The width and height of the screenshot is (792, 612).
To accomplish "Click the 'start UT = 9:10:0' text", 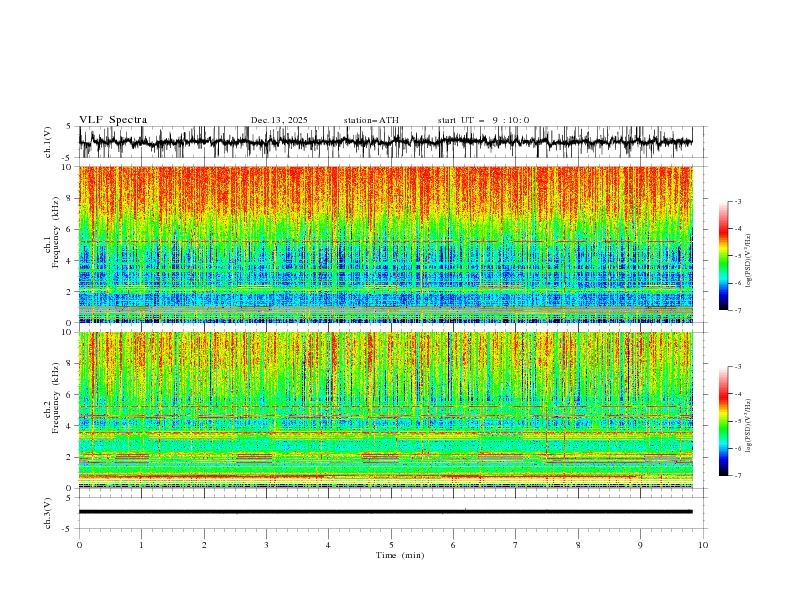I will [x=483, y=120].
